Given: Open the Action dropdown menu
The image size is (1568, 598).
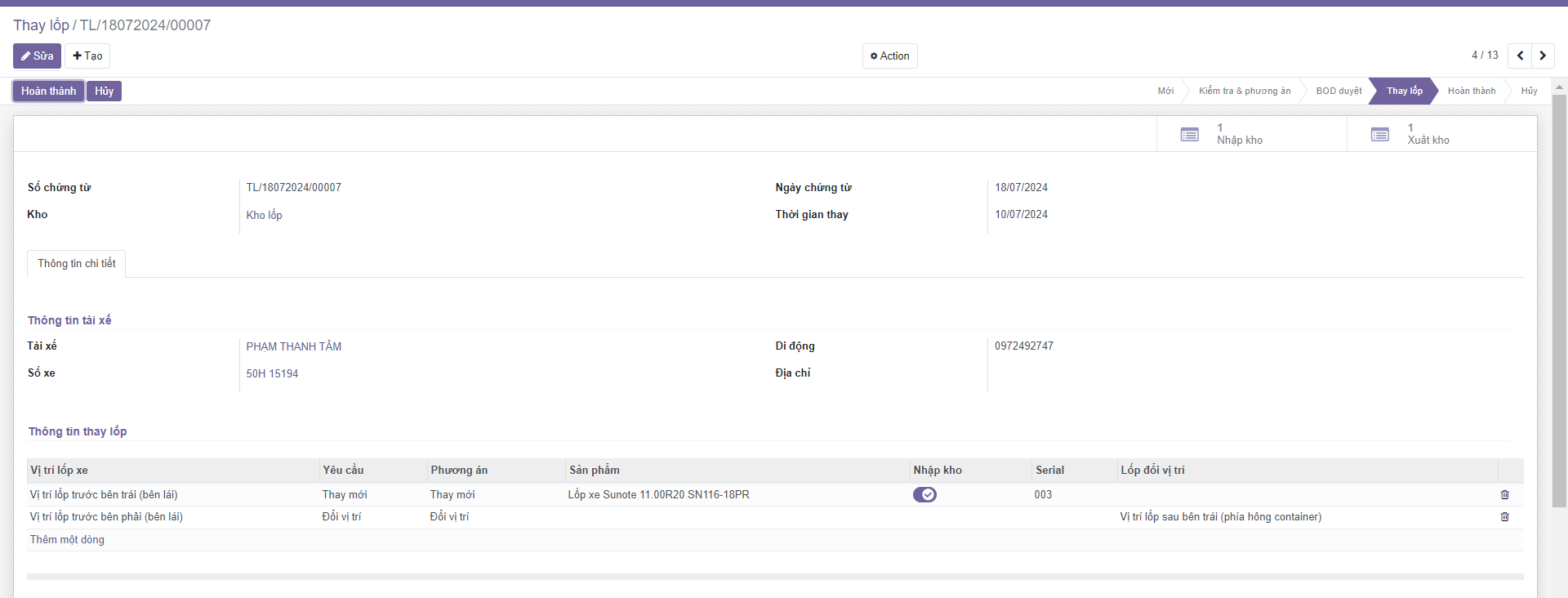Looking at the screenshot, I should 889,56.
